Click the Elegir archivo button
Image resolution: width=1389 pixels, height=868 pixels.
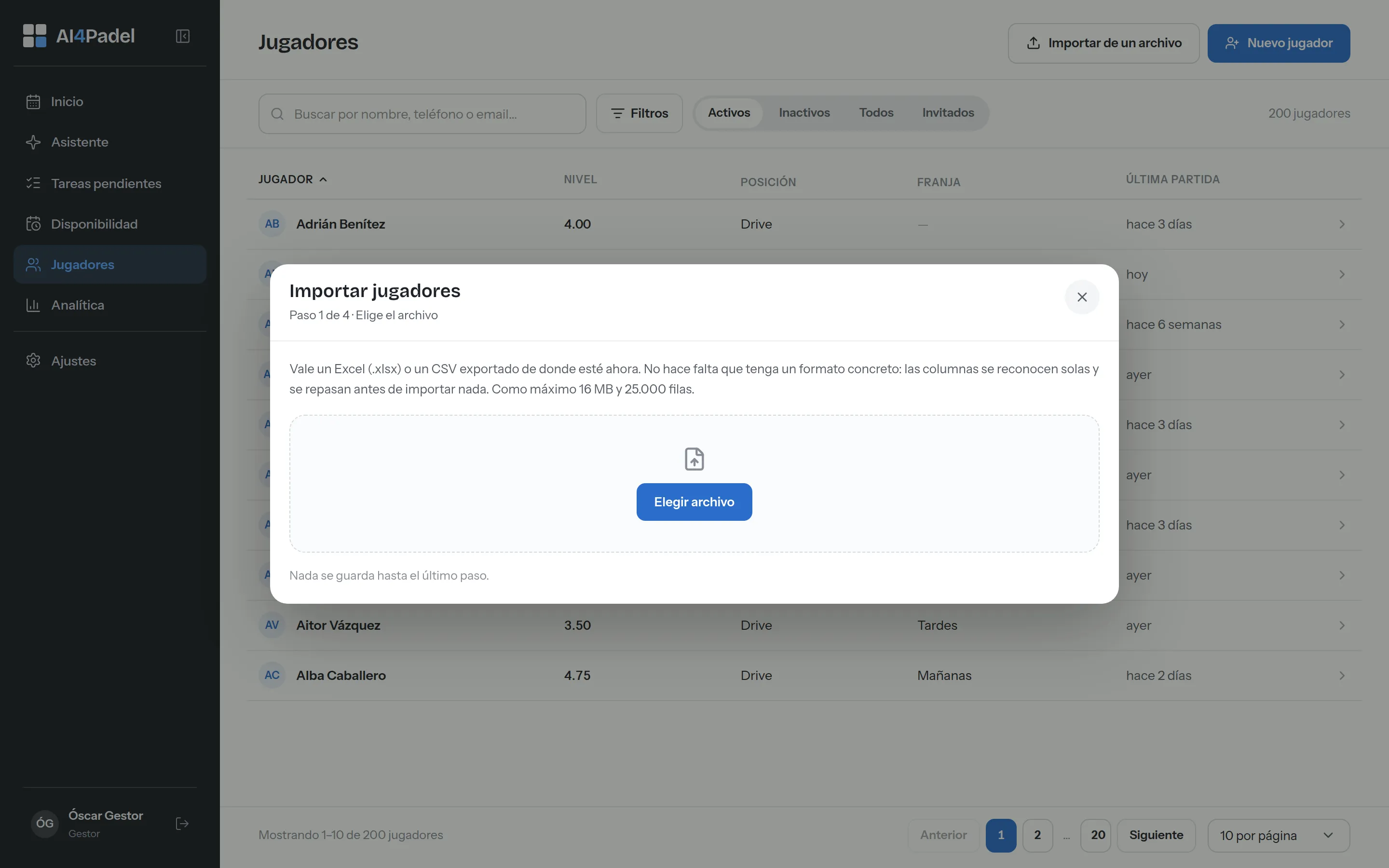coord(694,502)
